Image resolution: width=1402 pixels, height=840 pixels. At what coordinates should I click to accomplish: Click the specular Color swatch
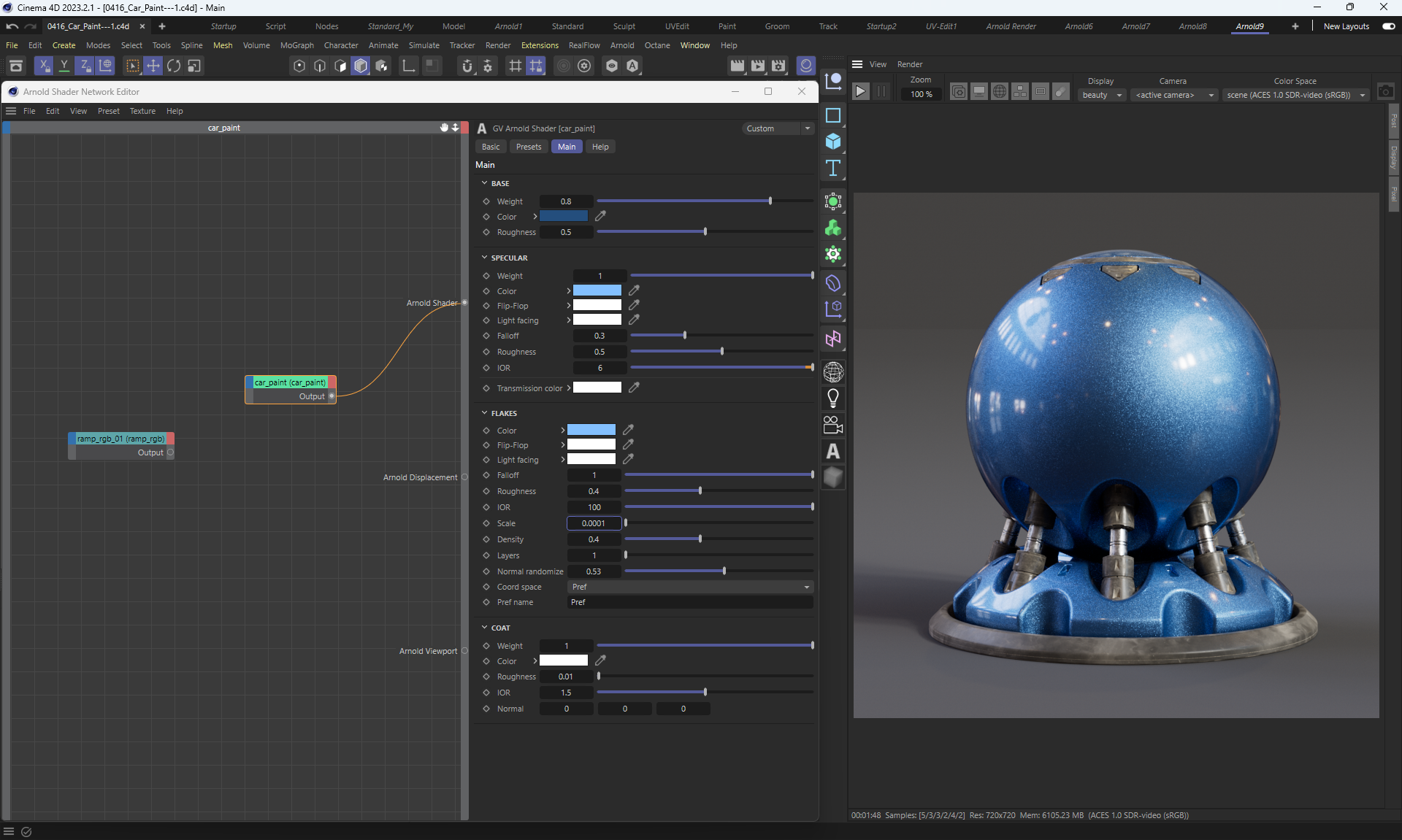tap(597, 290)
